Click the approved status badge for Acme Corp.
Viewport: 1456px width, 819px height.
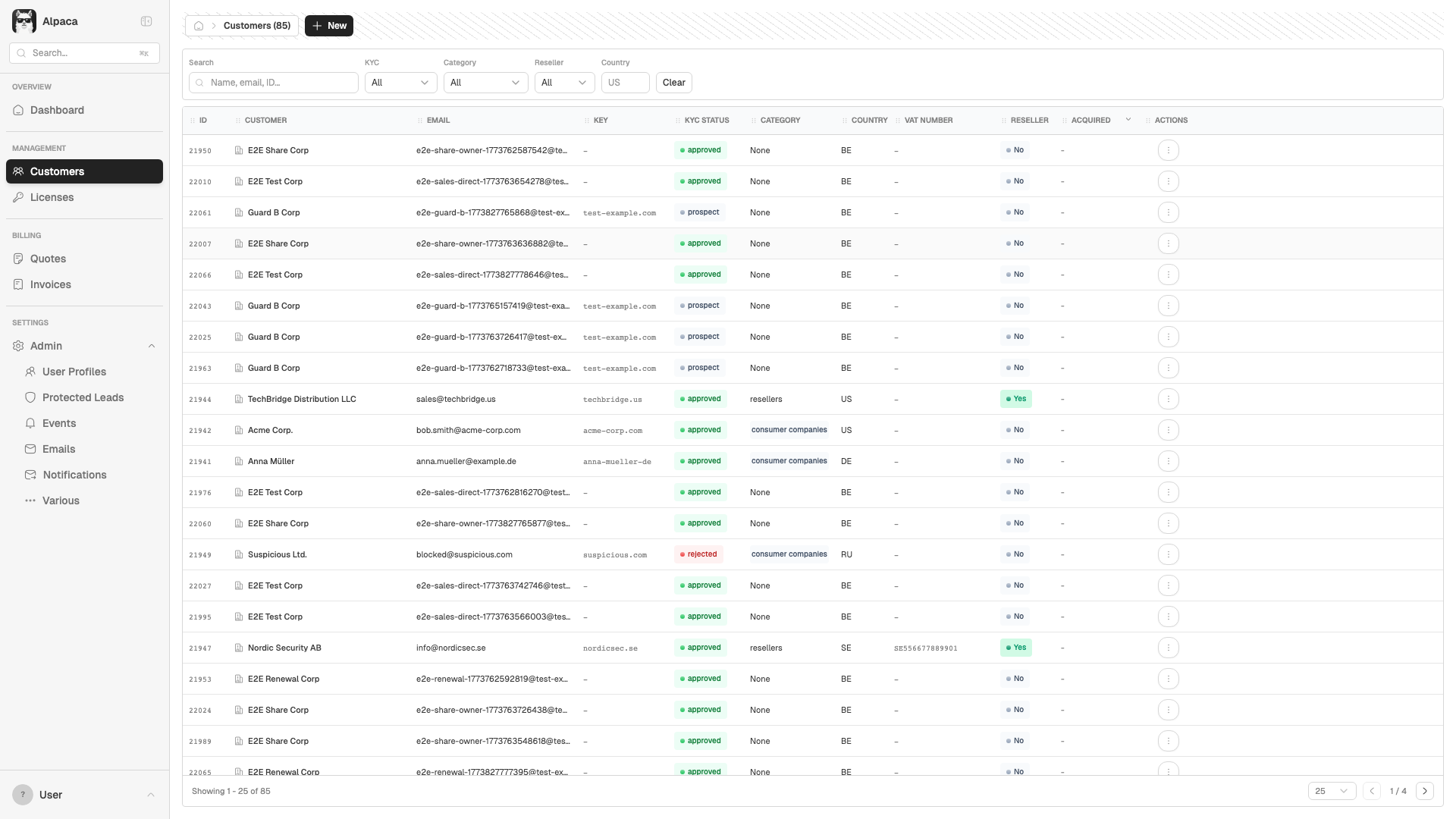click(700, 430)
